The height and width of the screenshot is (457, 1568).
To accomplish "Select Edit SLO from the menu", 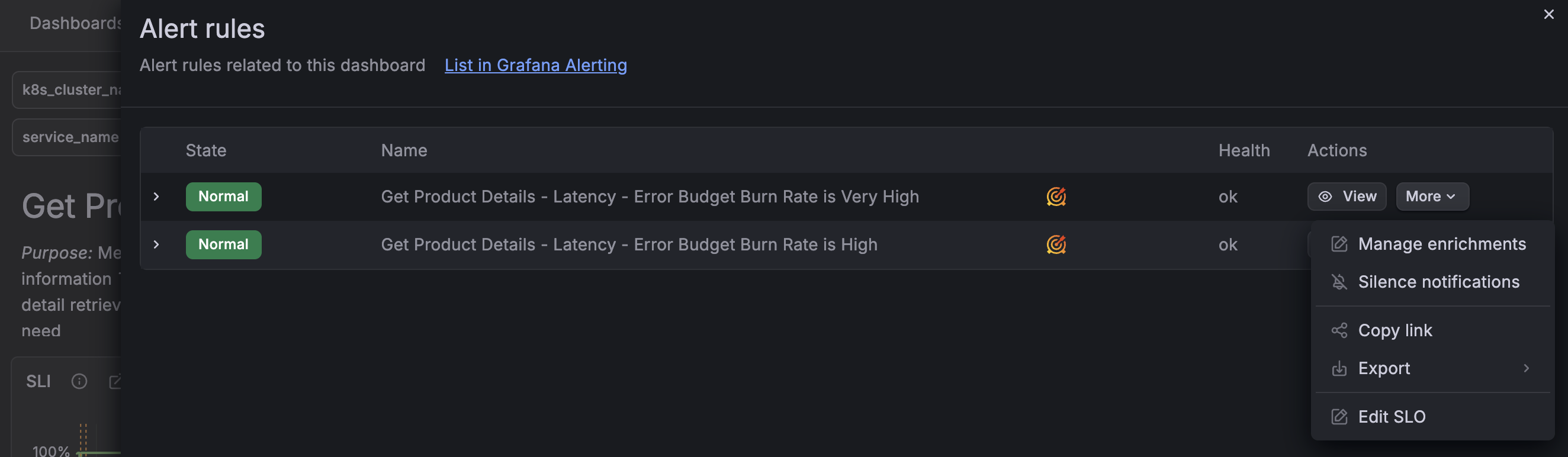I will (x=1392, y=416).
